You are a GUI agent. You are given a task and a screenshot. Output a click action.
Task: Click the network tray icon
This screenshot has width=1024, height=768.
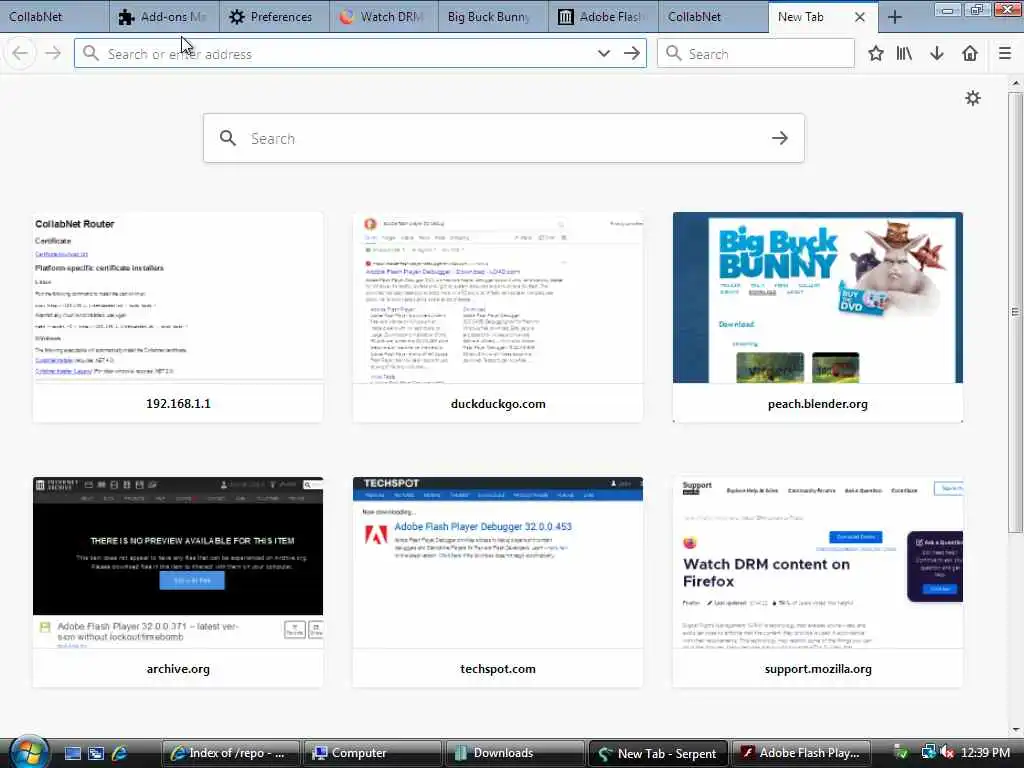(x=928, y=753)
